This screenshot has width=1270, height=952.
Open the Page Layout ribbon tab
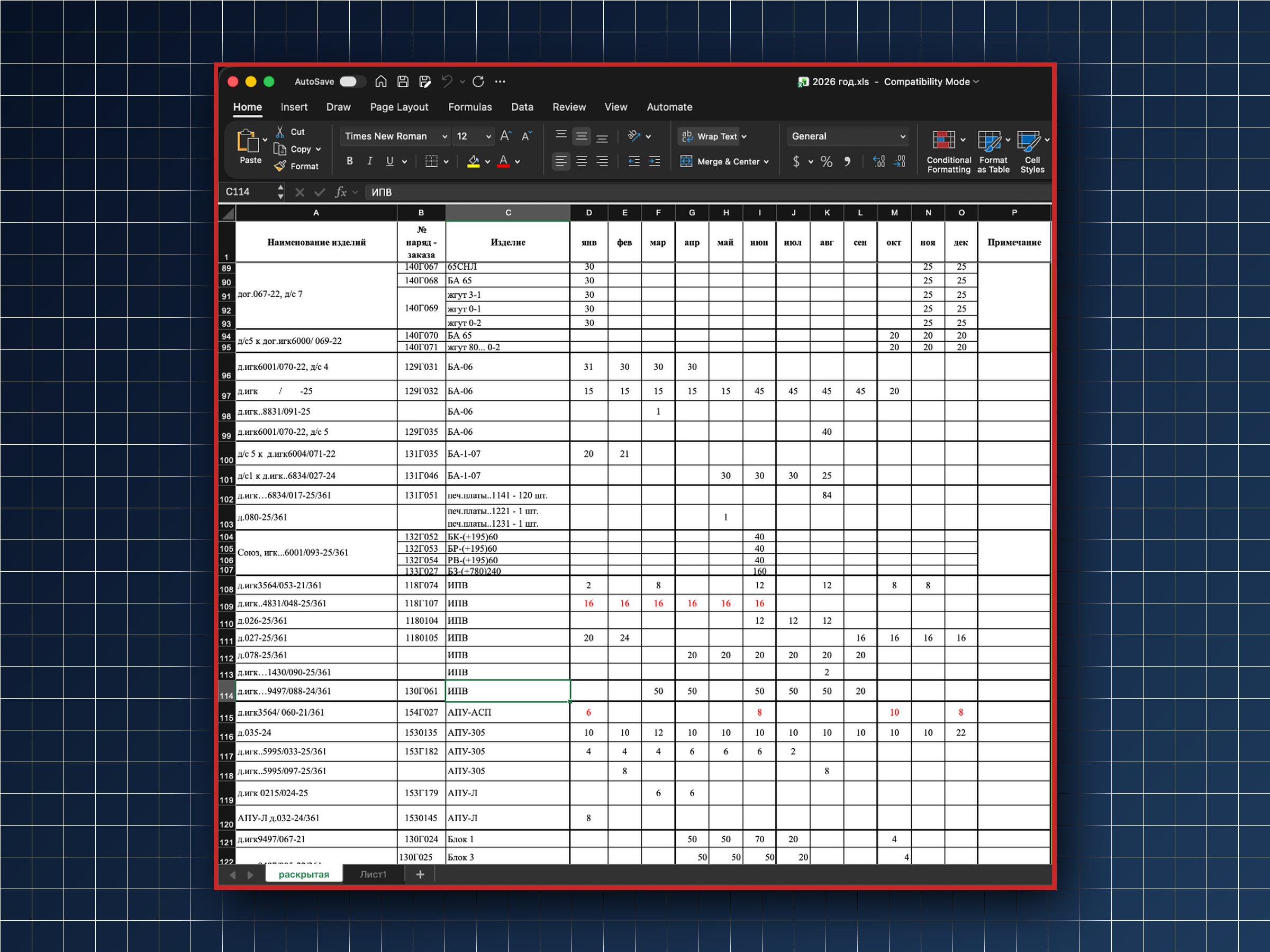399,107
